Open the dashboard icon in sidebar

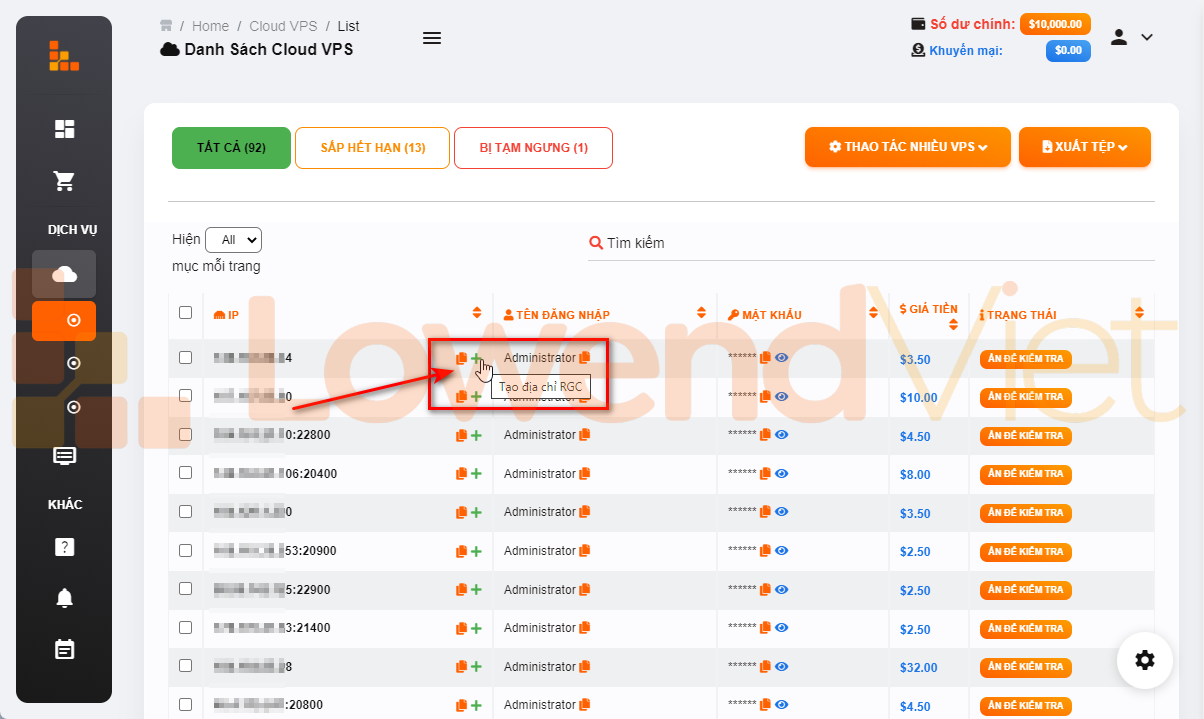[x=64, y=128]
